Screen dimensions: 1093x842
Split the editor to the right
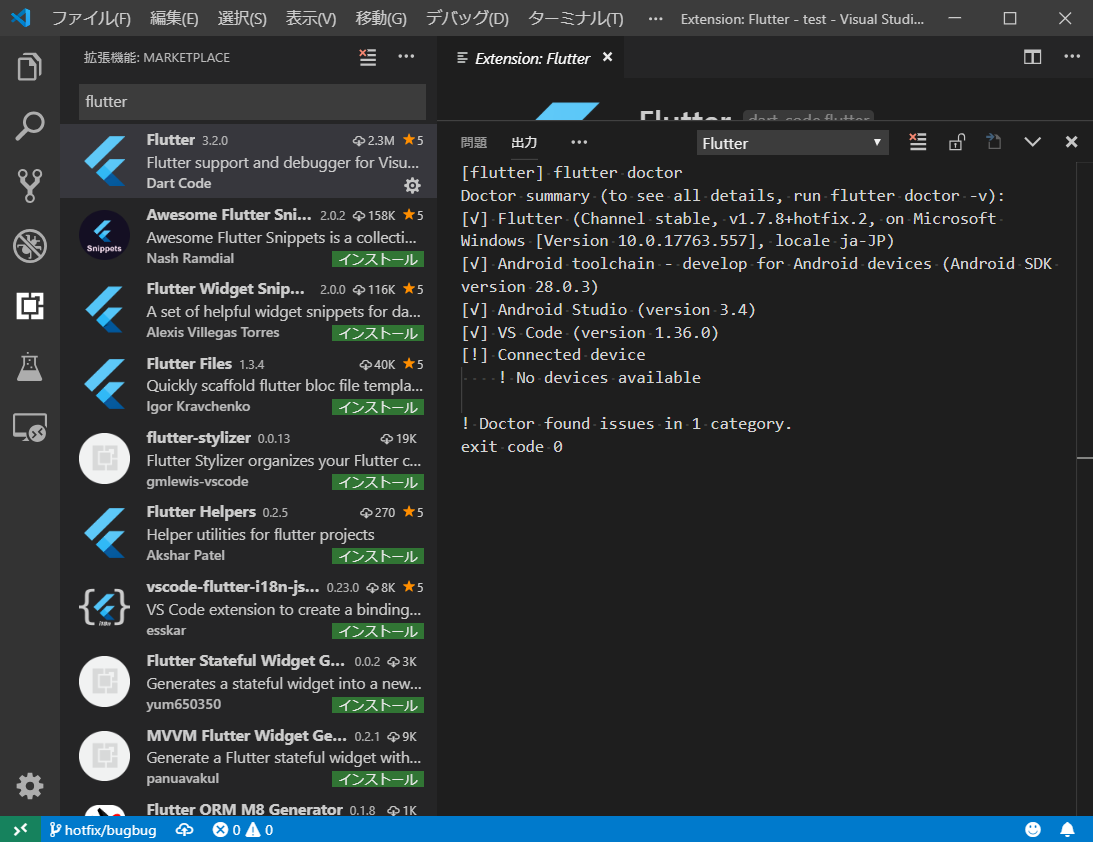coord(1032,57)
